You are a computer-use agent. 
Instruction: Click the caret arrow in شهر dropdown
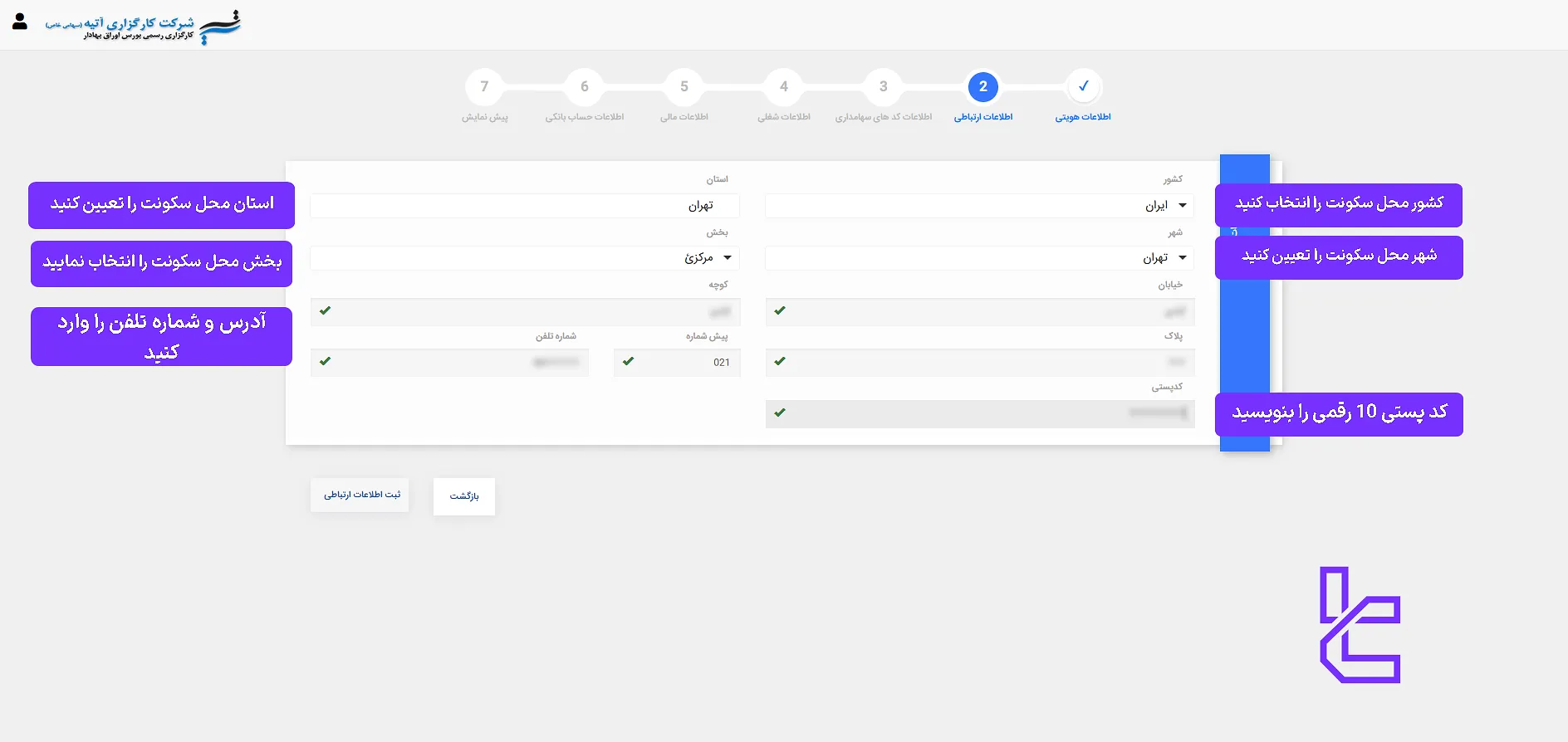click(x=1183, y=258)
